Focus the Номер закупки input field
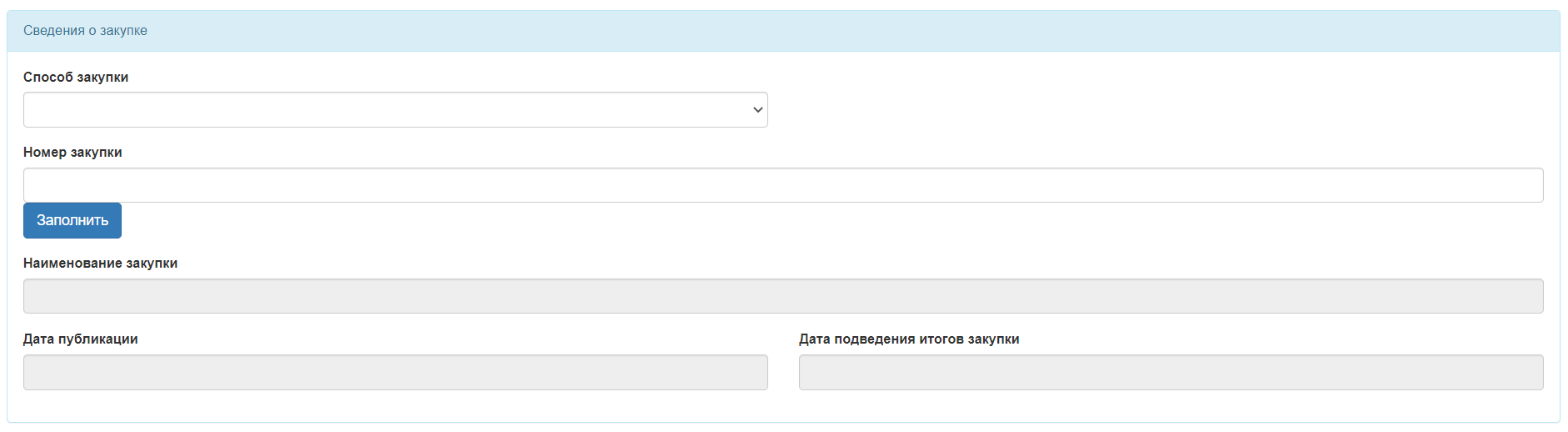 (783, 185)
